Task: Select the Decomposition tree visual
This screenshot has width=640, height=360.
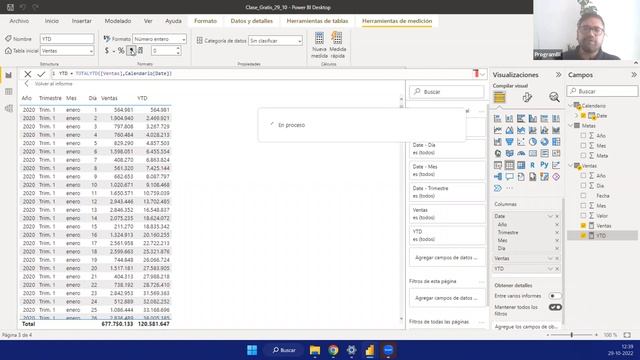Action: tap(498, 177)
